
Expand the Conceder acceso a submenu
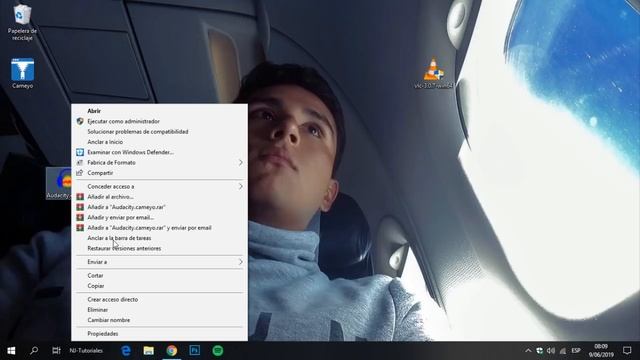(159, 186)
